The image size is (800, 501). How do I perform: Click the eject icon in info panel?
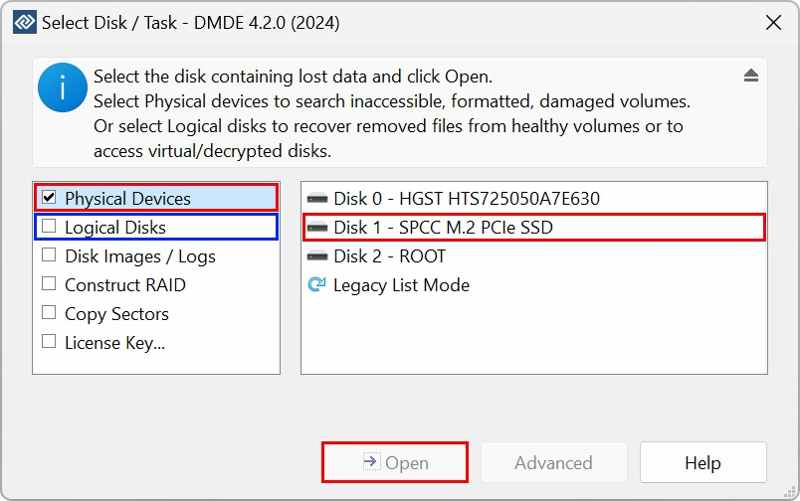click(x=751, y=76)
